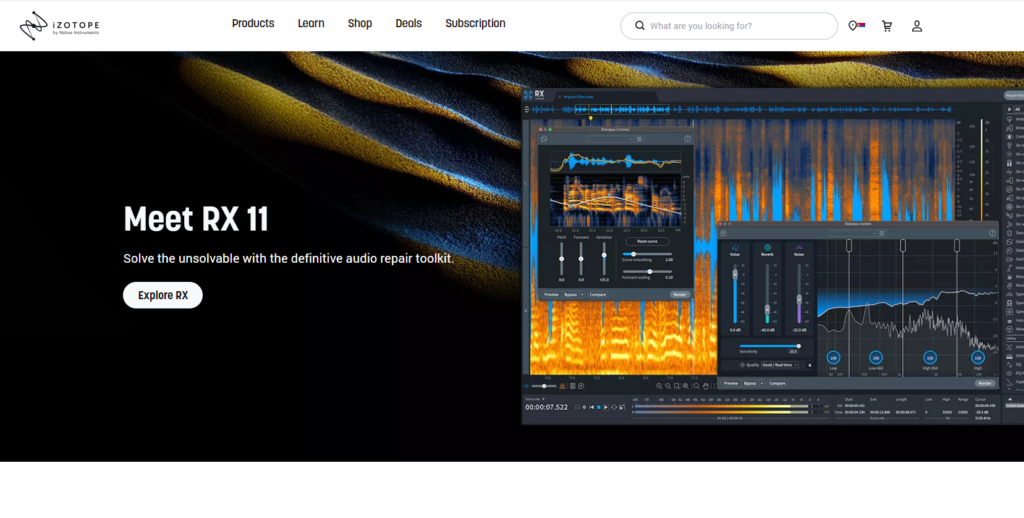Open the shopping cart

coord(887,26)
